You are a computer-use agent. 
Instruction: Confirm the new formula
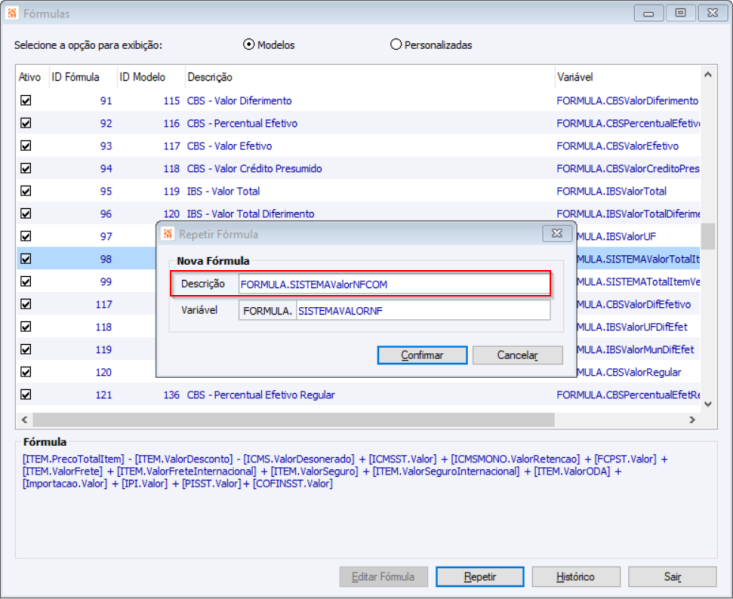point(422,355)
